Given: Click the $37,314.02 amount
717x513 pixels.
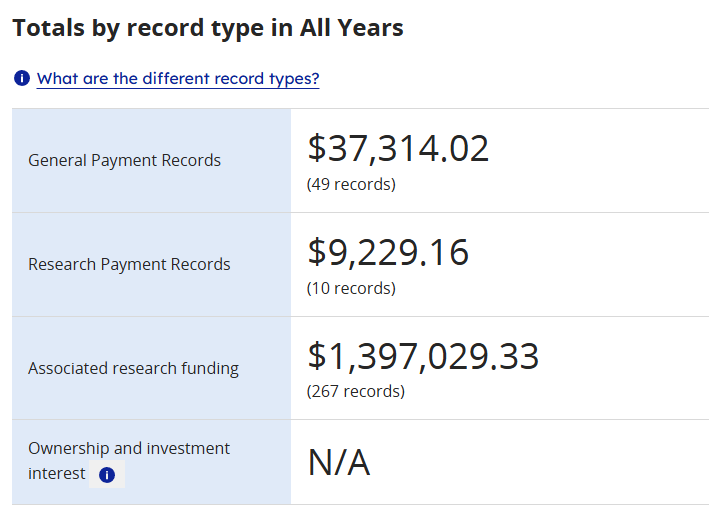Looking at the screenshot, I should point(398,149).
